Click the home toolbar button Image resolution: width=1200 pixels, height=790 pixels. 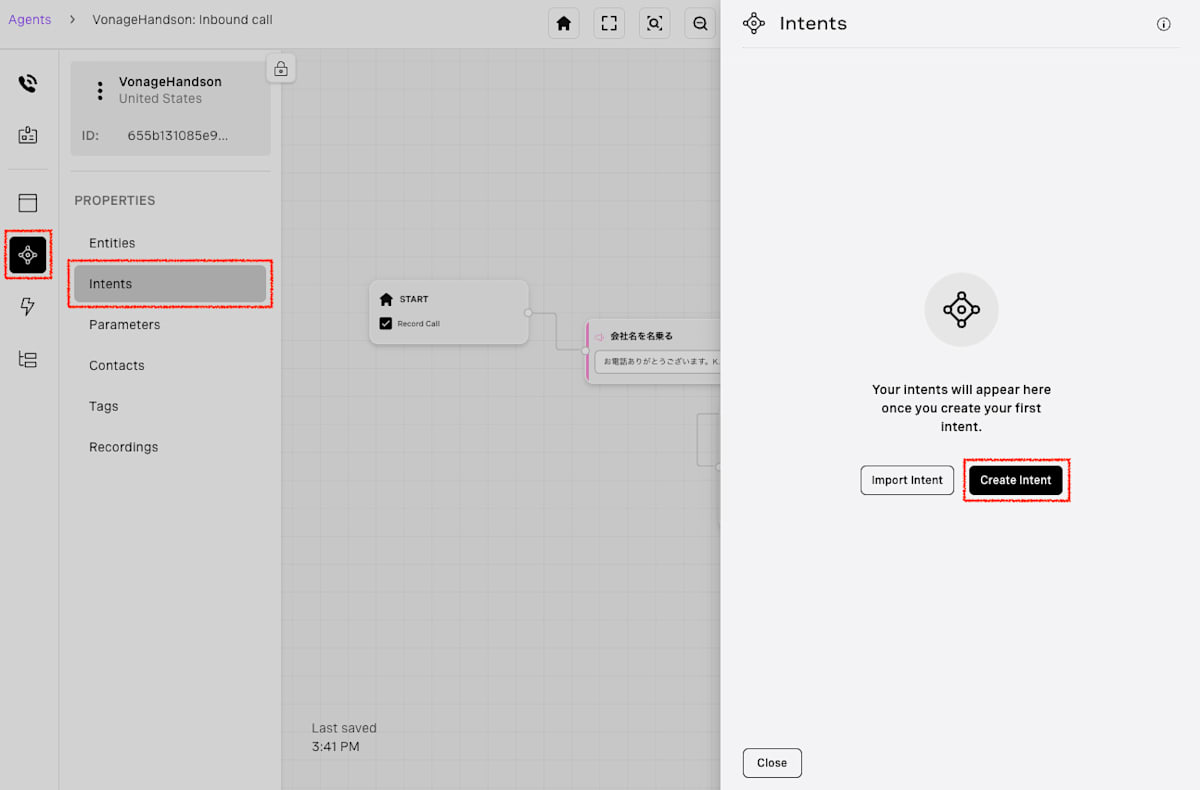point(564,23)
